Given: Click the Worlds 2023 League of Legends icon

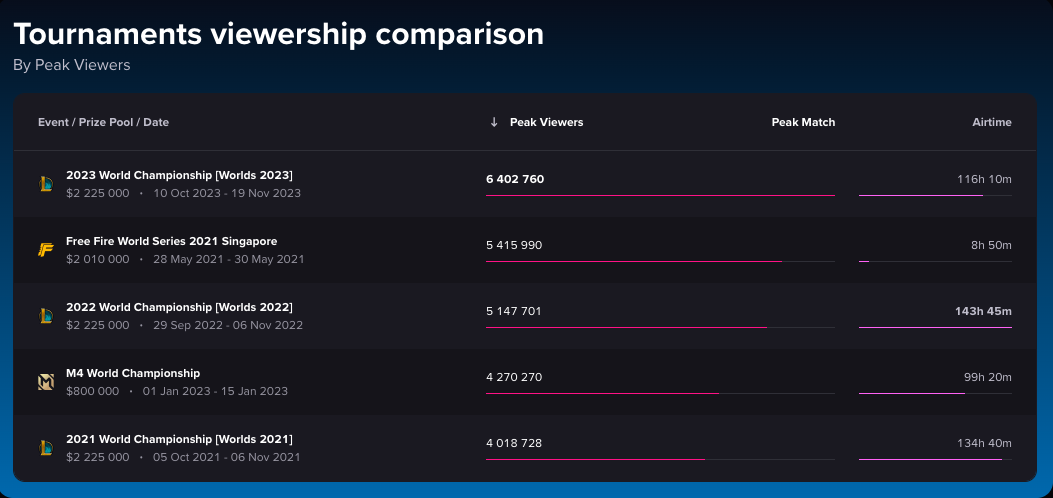Looking at the screenshot, I should 45,184.
